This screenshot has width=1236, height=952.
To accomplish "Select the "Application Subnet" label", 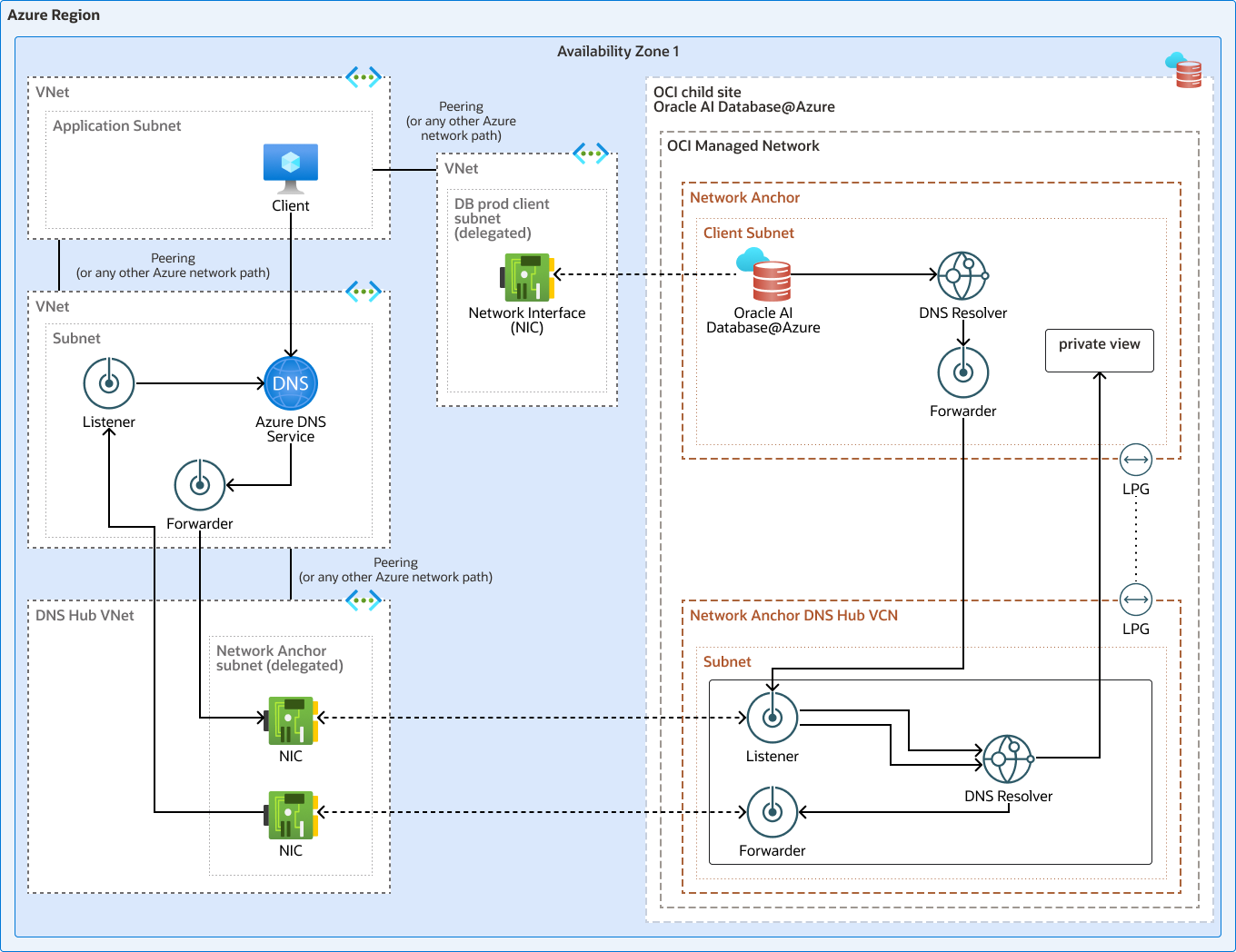I will (x=117, y=126).
